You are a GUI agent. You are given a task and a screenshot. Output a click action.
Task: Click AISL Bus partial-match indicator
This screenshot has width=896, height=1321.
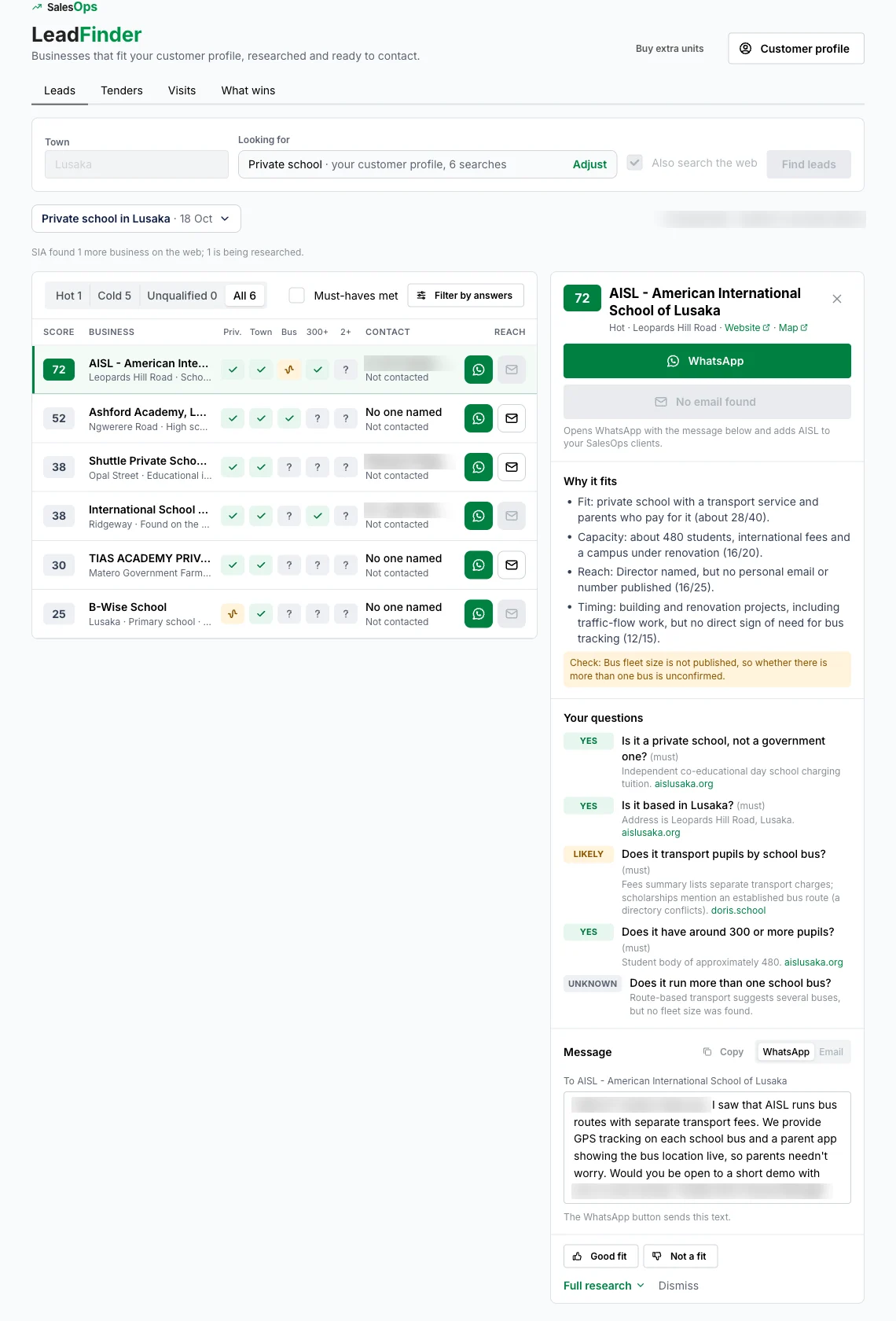coord(289,370)
